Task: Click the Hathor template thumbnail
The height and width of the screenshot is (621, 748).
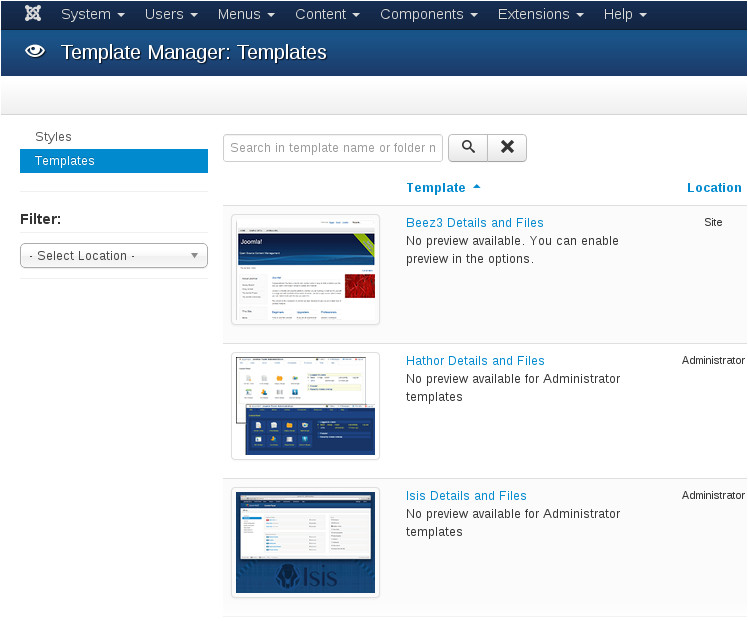Action: point(305,406)
